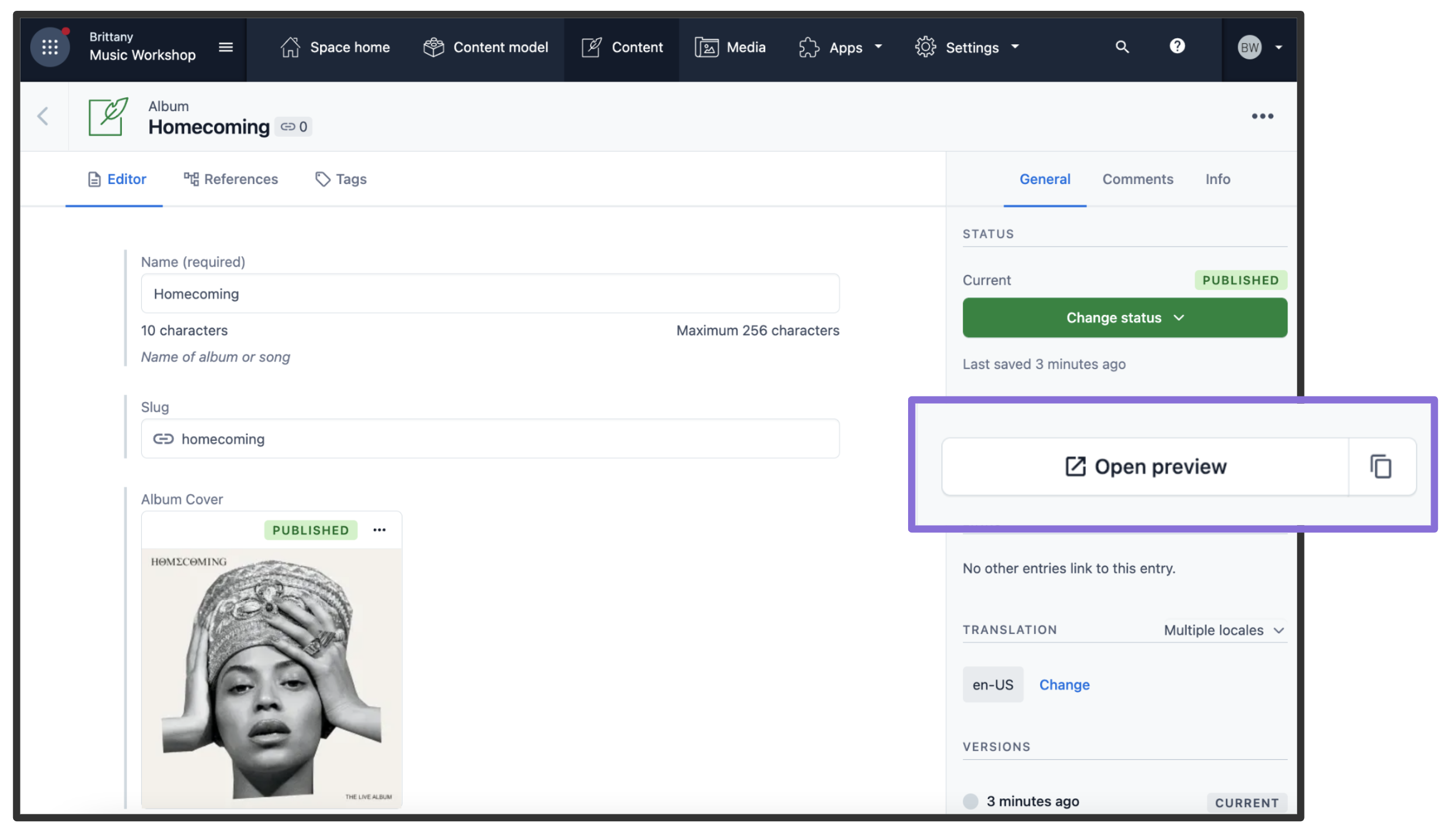The height and width of the screenshot is (840, 1455).
Task: Open the Multiple locales dropdown
Action: pos(1223,630)
